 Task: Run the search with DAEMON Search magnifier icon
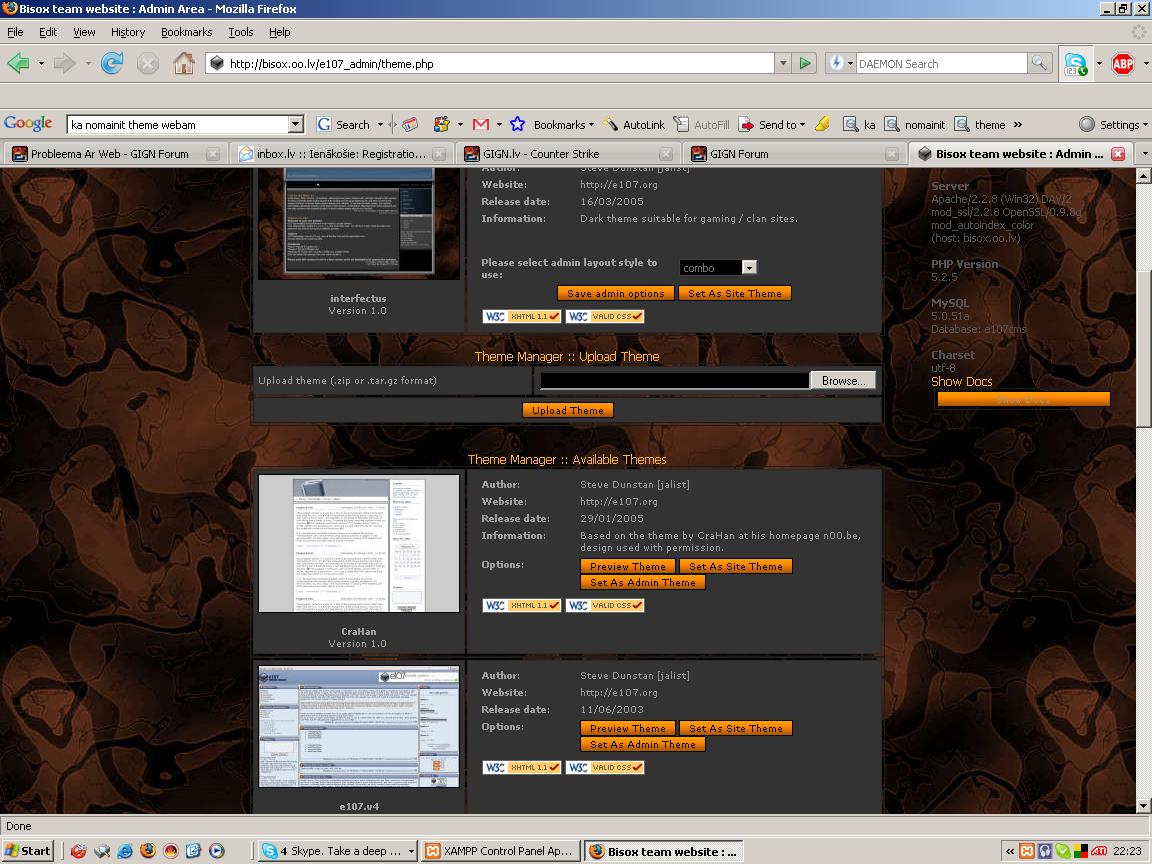click(1039, 64)
